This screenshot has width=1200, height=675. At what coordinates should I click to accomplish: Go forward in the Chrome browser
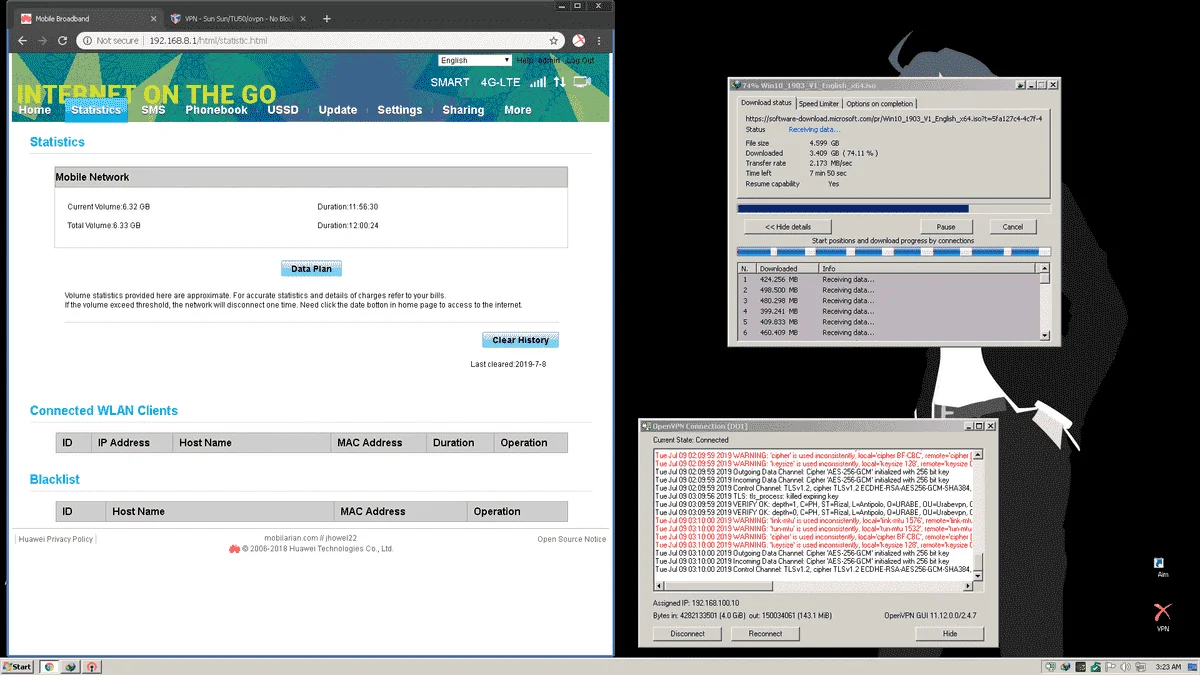click(x=42, y=41)
